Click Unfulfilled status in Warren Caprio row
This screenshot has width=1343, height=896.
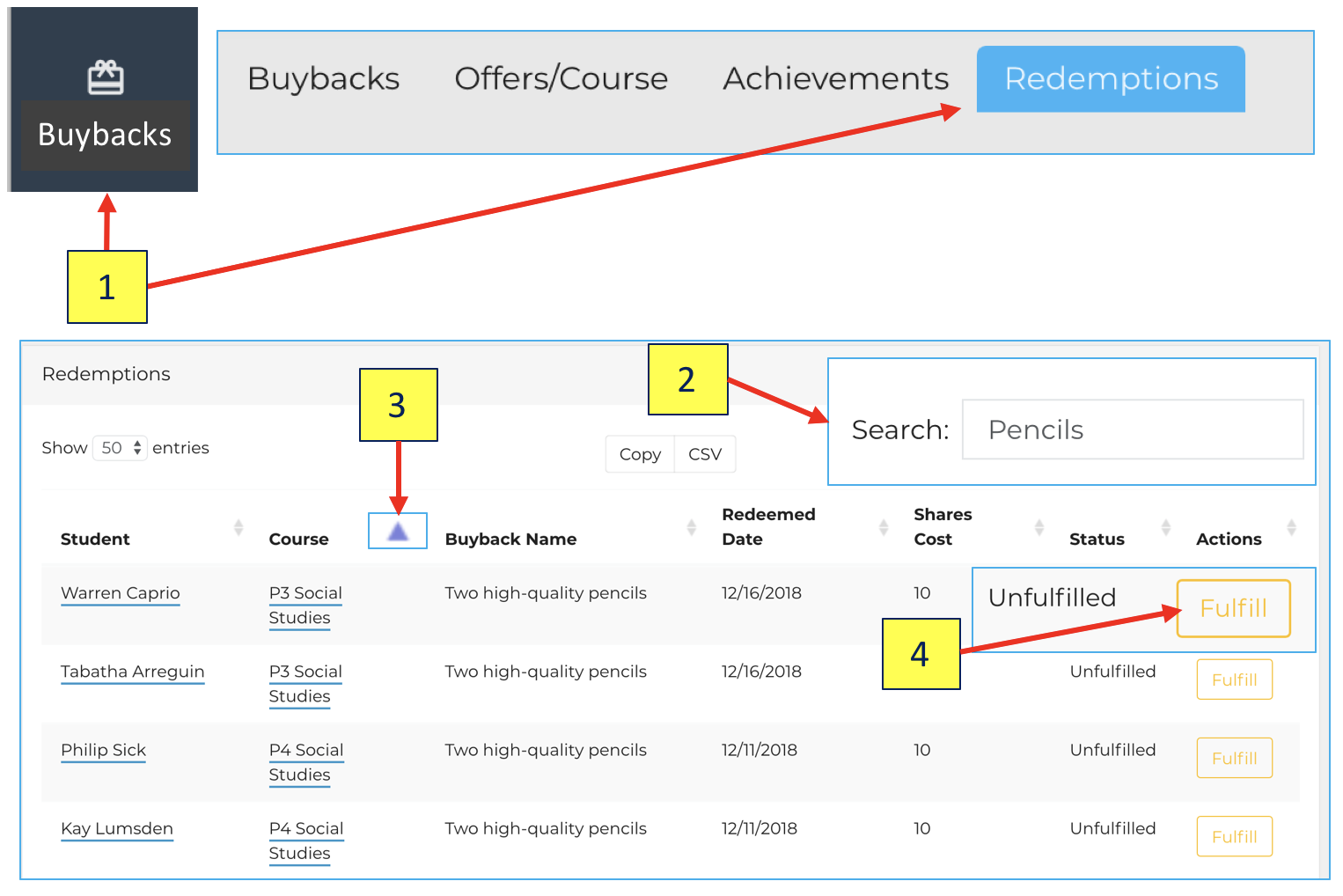pos(1052,598)
